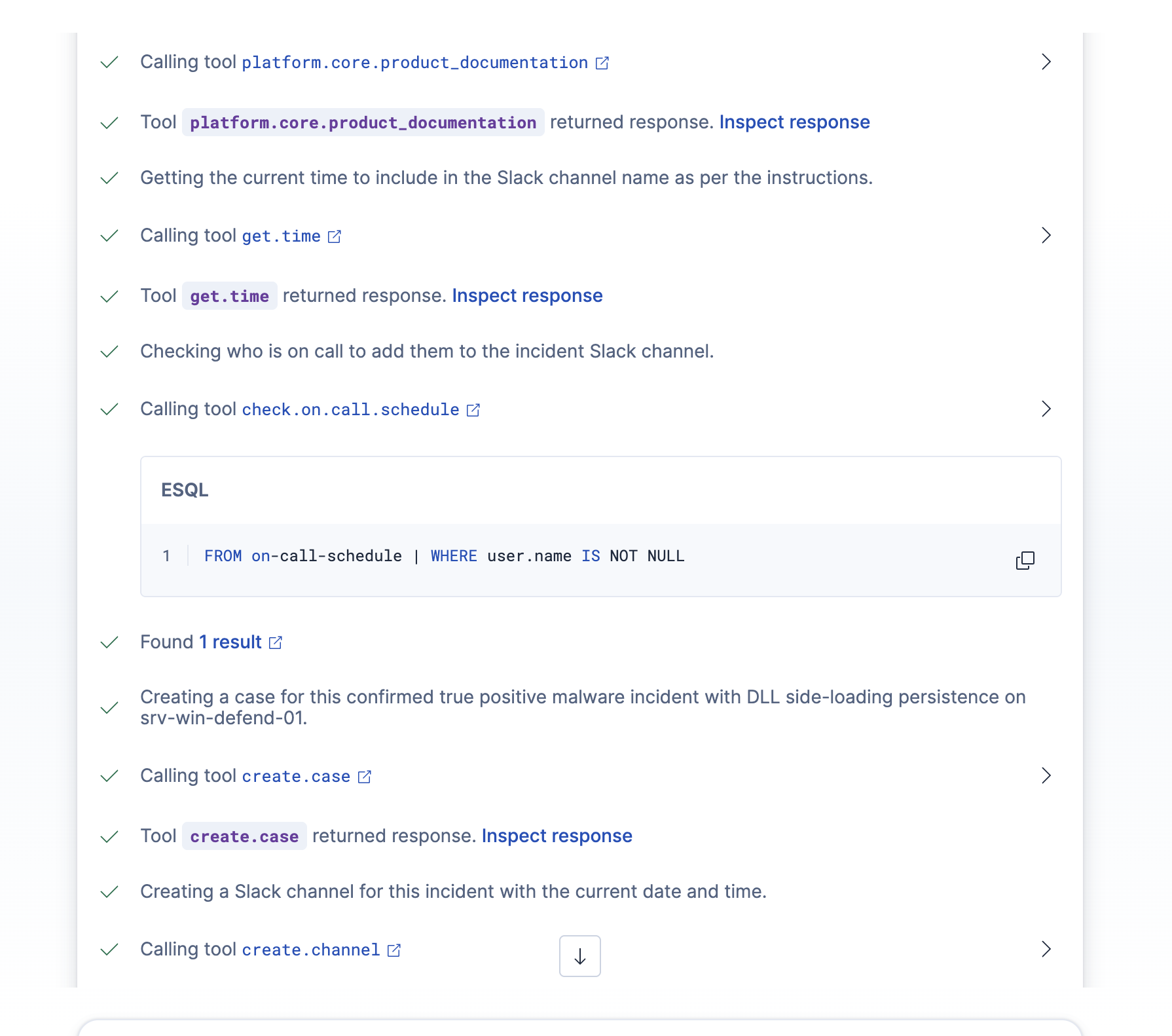
Task: Inspect response of the get.time tool
Action: 527,296
